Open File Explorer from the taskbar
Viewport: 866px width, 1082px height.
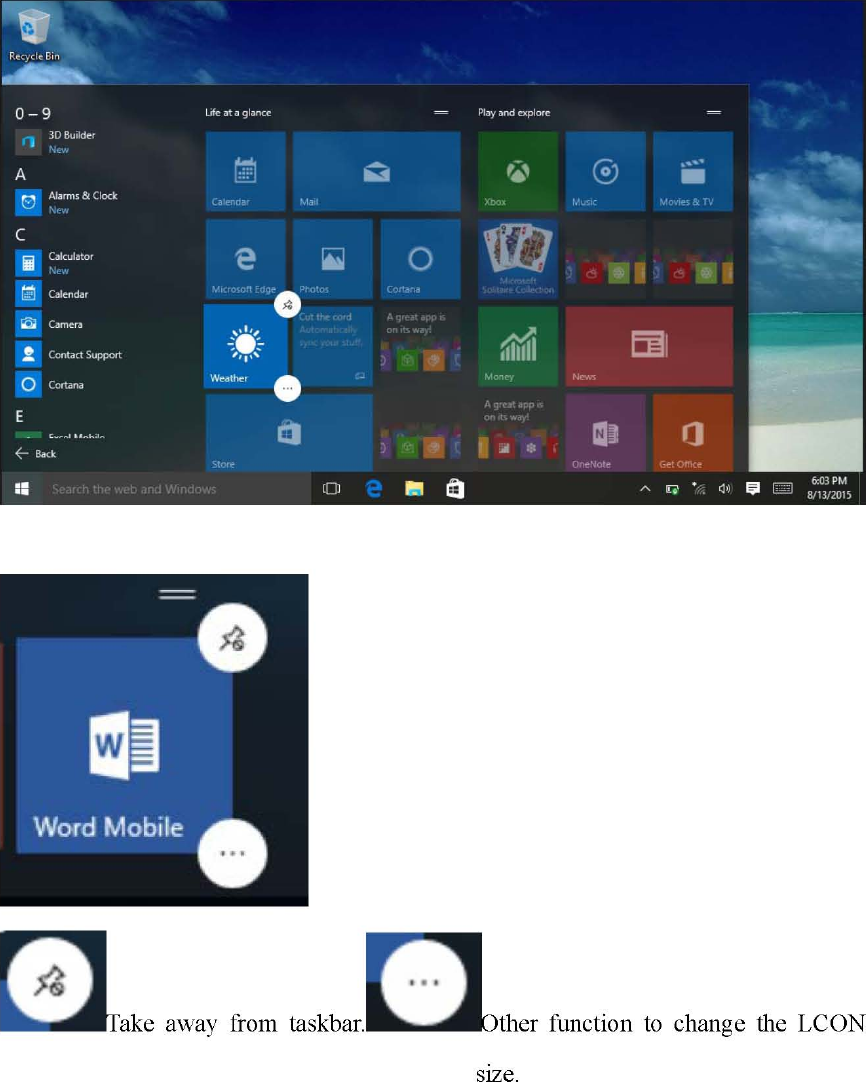(414, 489)
